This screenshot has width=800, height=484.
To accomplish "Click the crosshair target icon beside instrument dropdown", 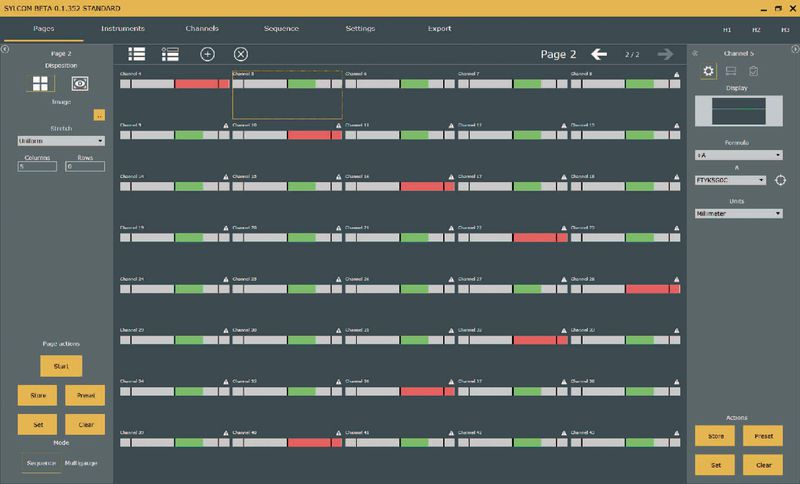I will tap(781, 180).
